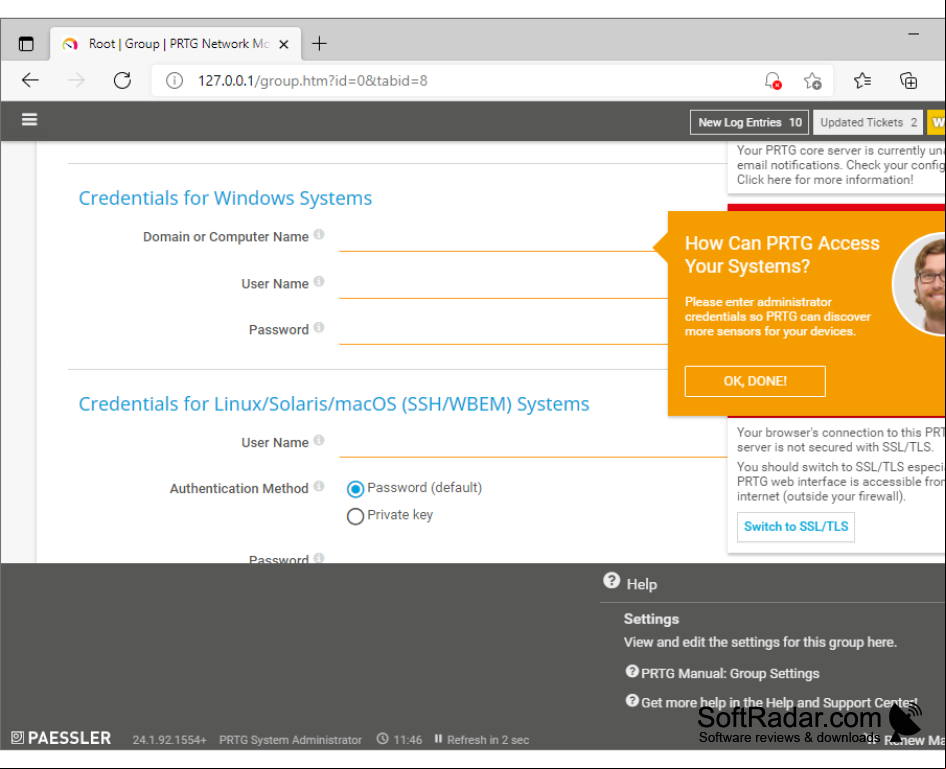The width and height of the screenshot is (946, 769).
Task: Click PRTG System Administrator in the footer
Action: 290,739
